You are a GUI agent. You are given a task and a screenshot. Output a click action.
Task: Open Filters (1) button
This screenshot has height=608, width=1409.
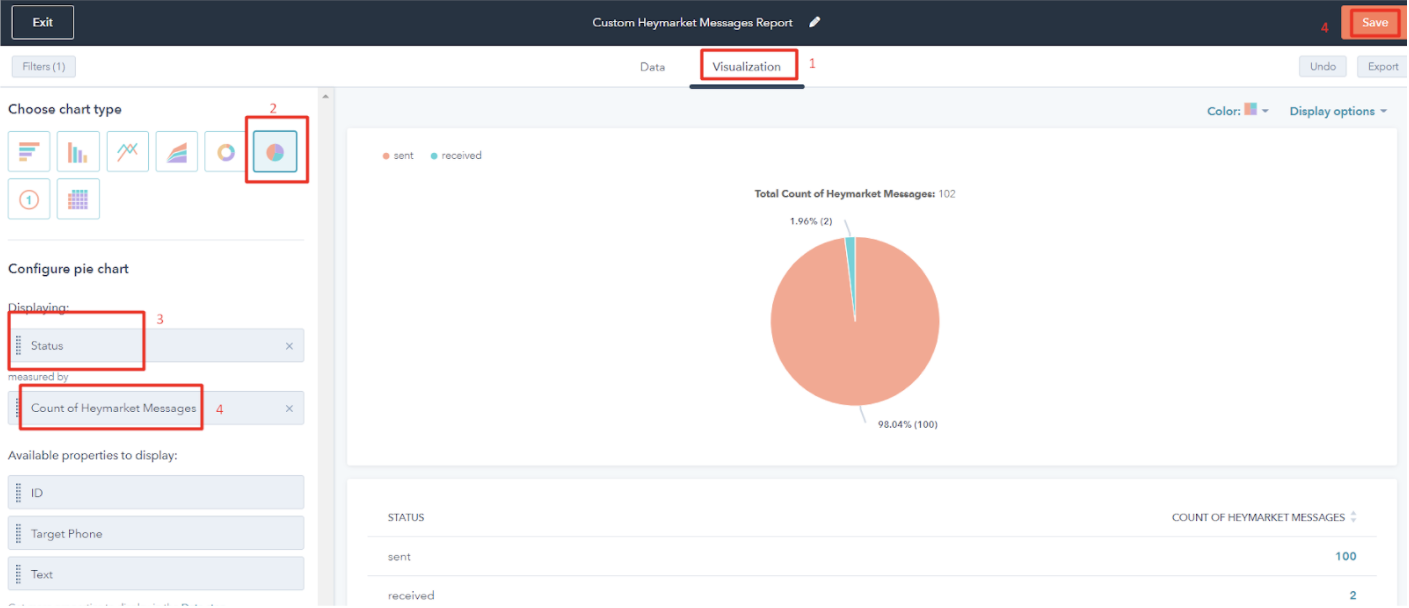pyautogui.click(x=44, y=67)
